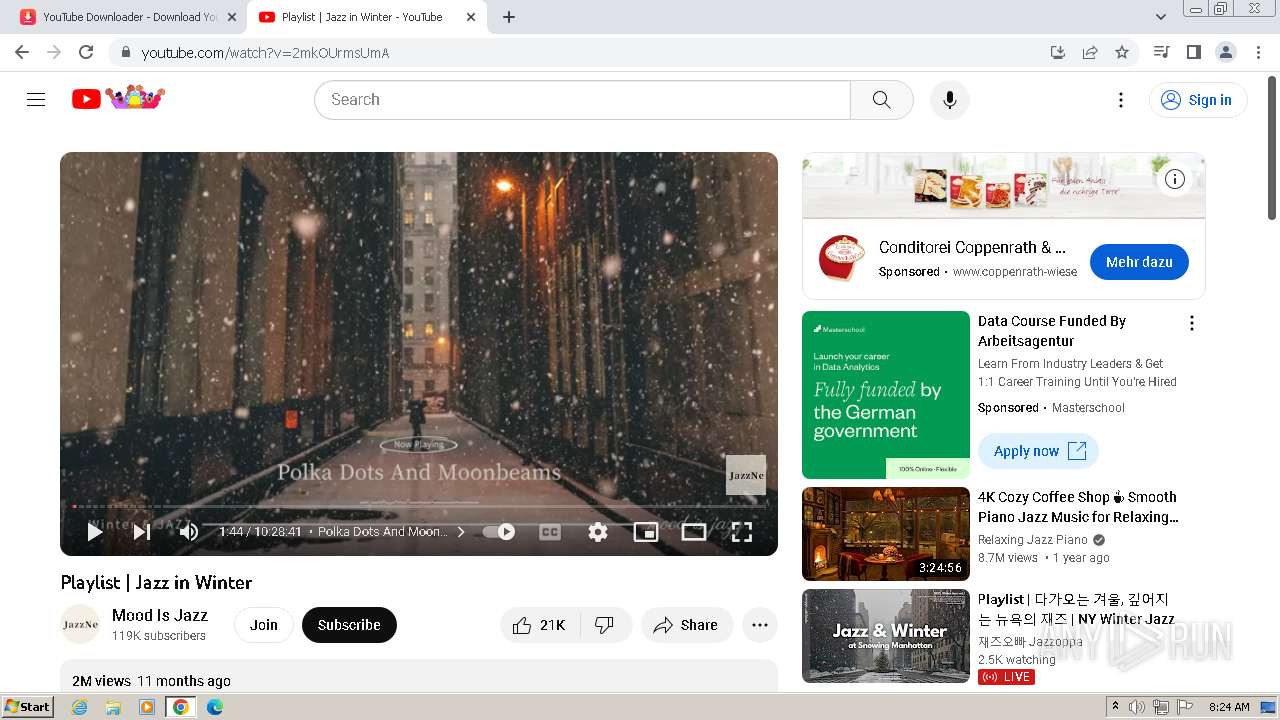The height and width of the screenshot is (720, 1280).
Task: Enter full screen mode
Action: (x=742, y=532)
